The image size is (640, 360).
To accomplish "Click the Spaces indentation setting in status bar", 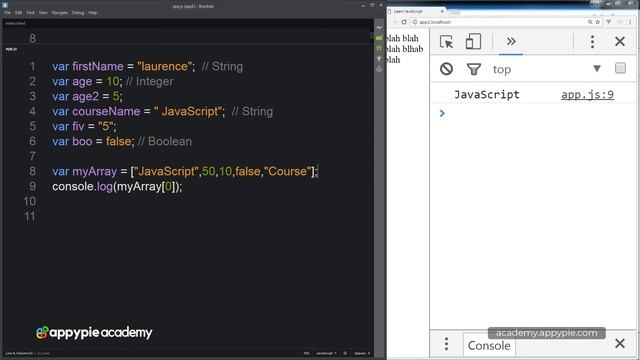I will click(x=362, y=353).
